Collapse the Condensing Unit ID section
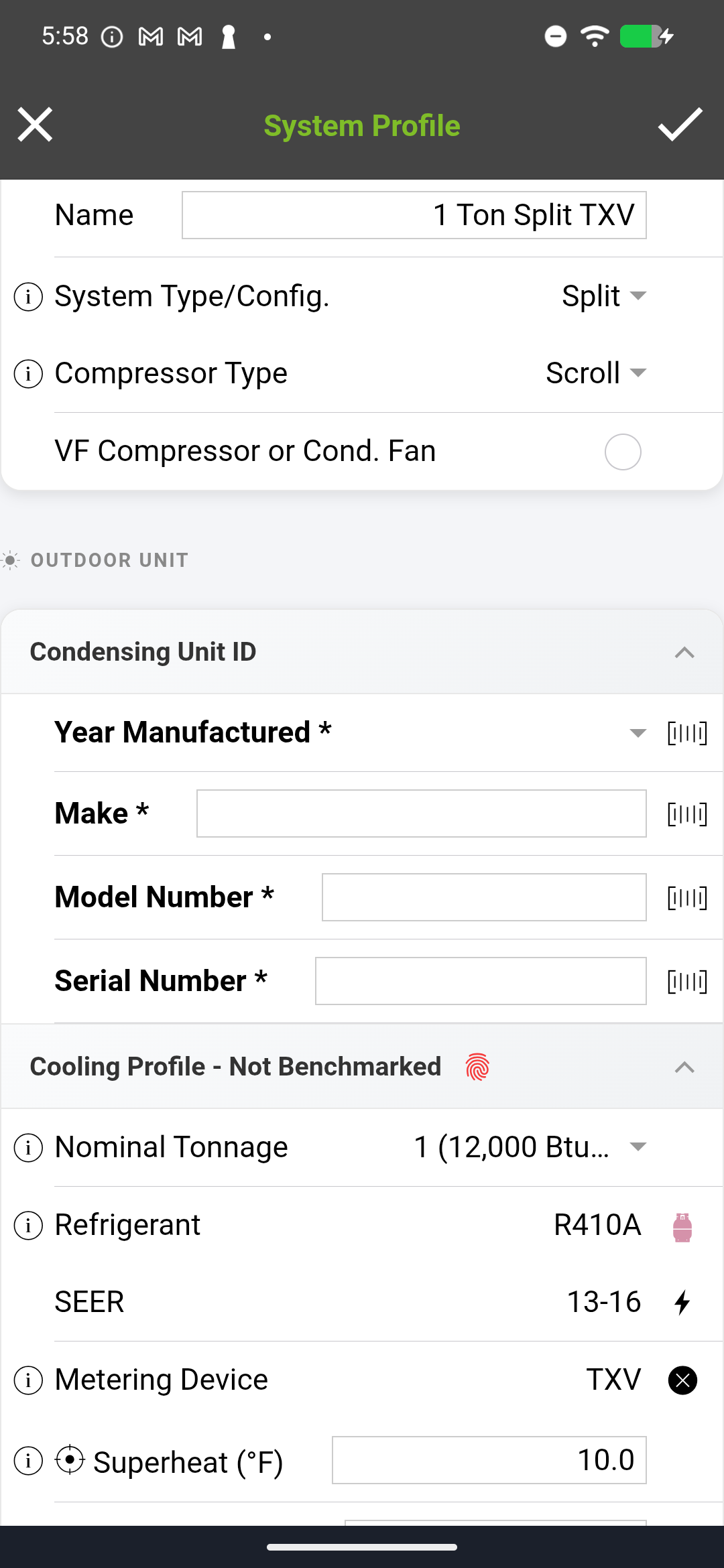The width and height of the screenshot is (724, 1568). [x=684, y=651]
